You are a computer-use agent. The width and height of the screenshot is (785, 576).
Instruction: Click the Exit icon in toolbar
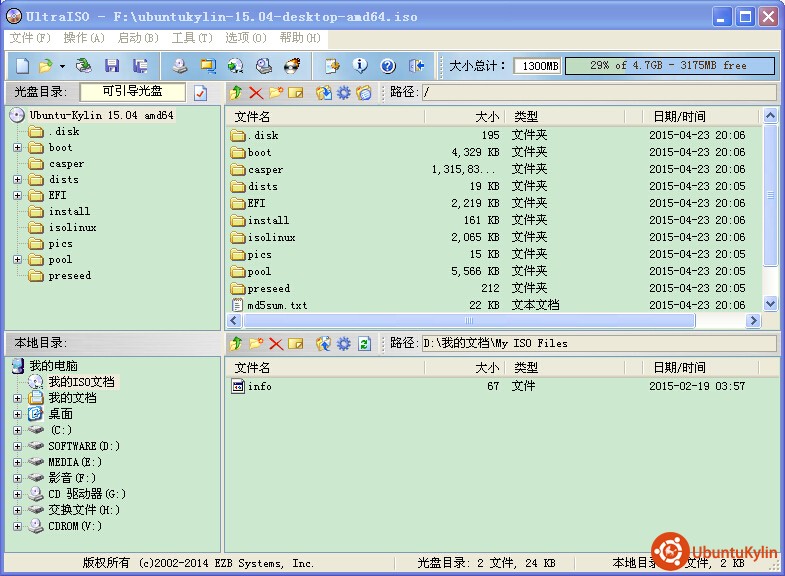pyautogui.click(x=417, y=66)
